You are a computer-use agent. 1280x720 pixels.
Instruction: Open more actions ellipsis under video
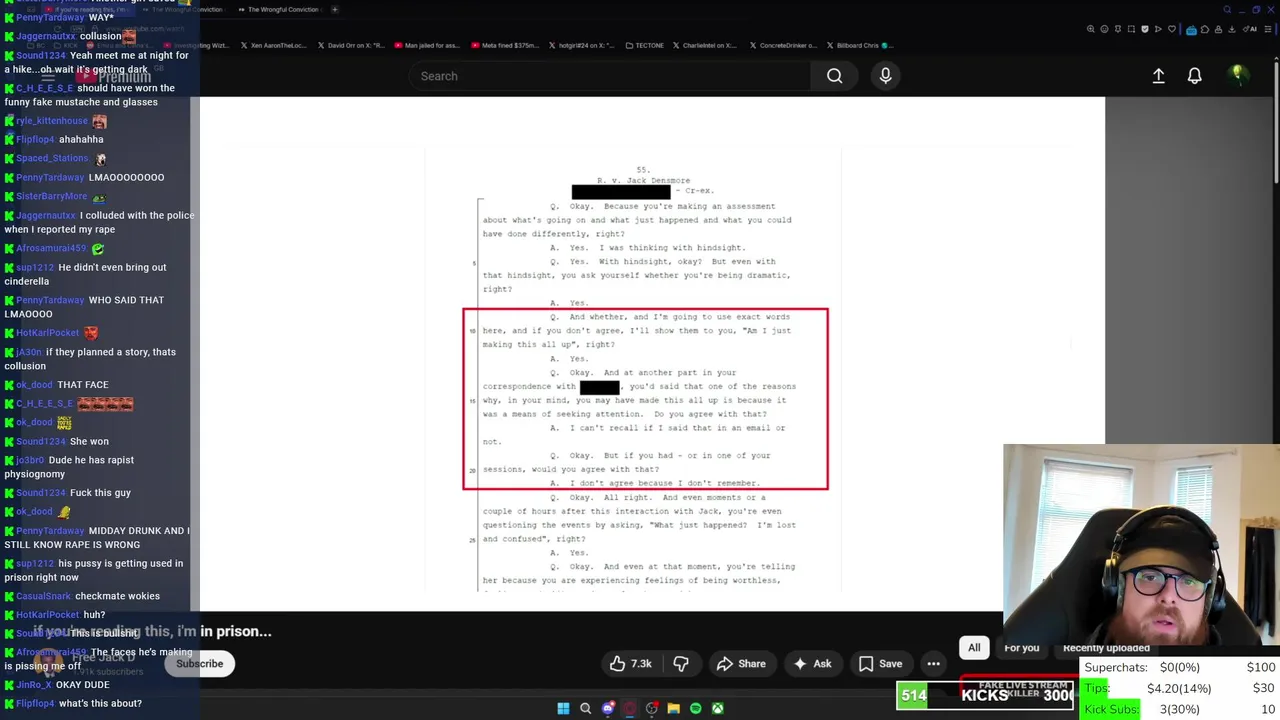(933, 664)
